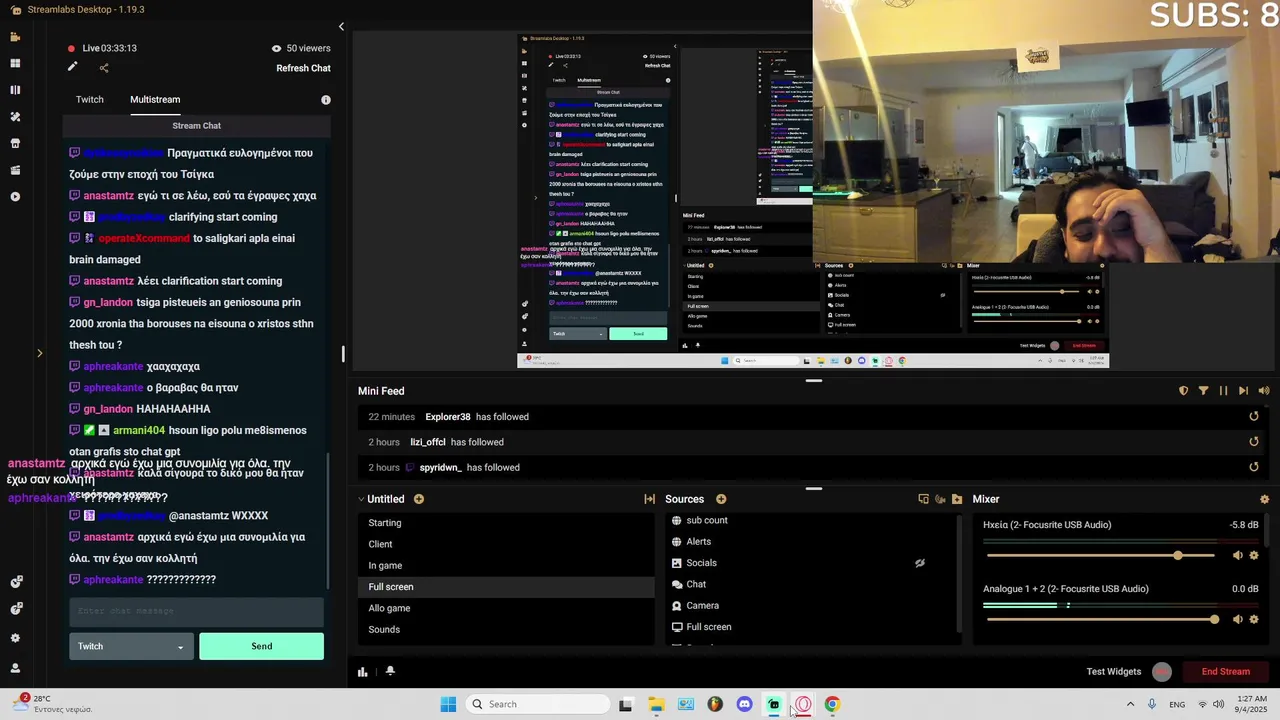
Task: Switch to the Twitch chat tab
Action: pos(90,100)
